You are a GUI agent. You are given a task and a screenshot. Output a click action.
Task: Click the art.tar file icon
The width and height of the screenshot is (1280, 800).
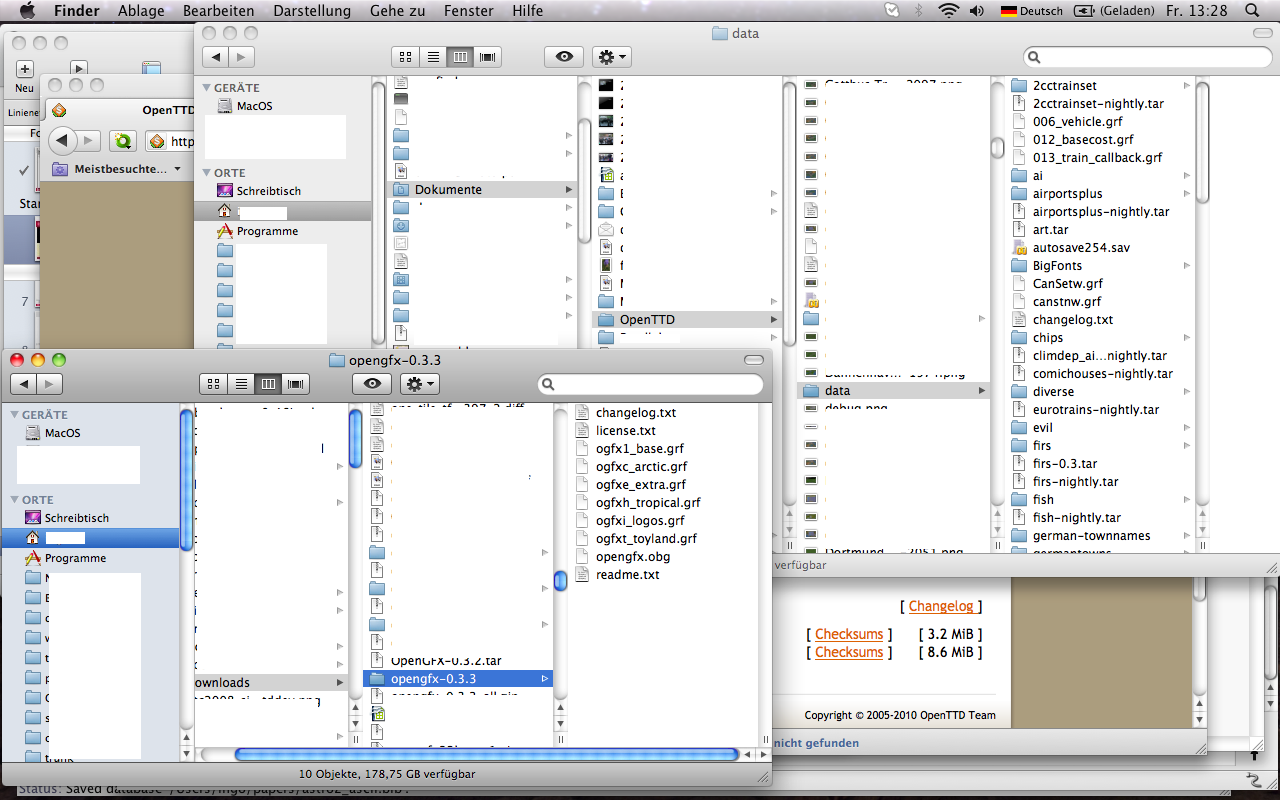click(1019, 230)
